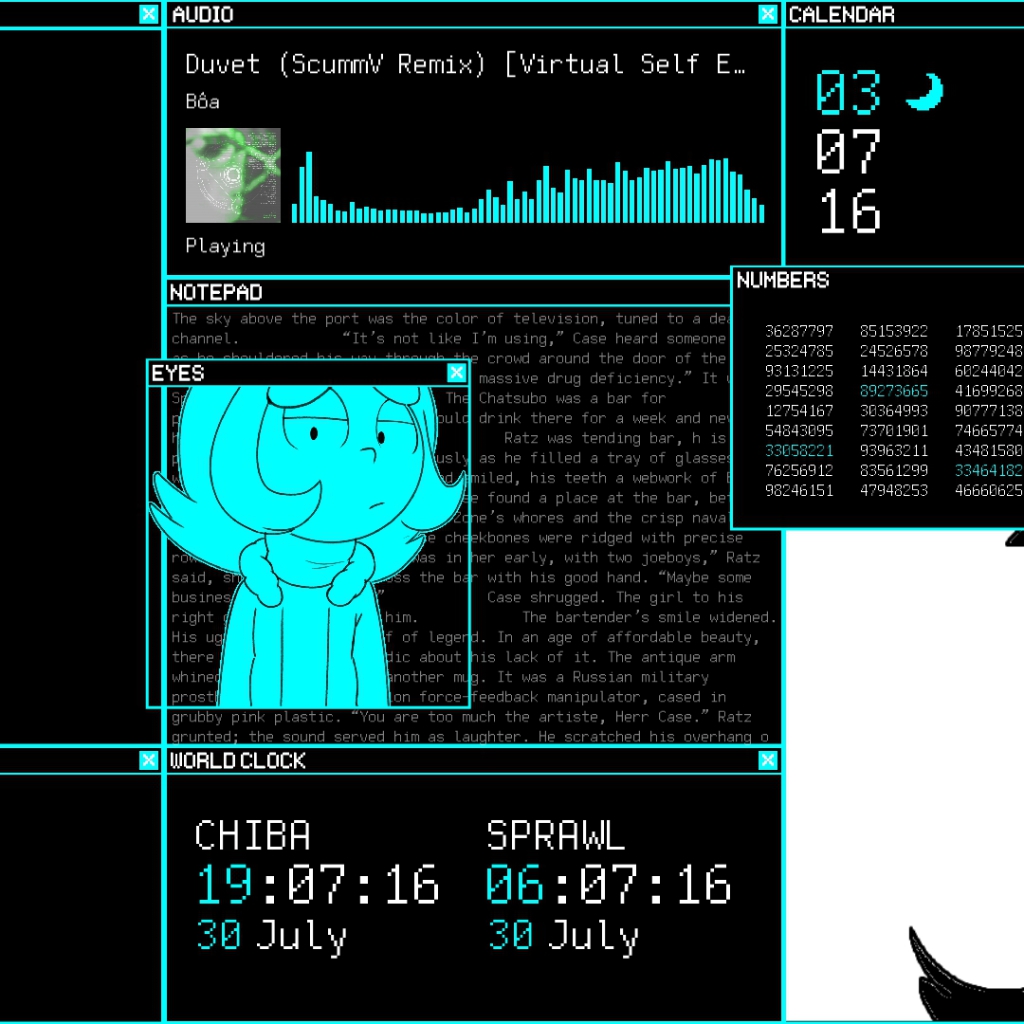
Task: Close the WORLD CLOCK window
Action: pyautogui.click(x=767, y=760)
